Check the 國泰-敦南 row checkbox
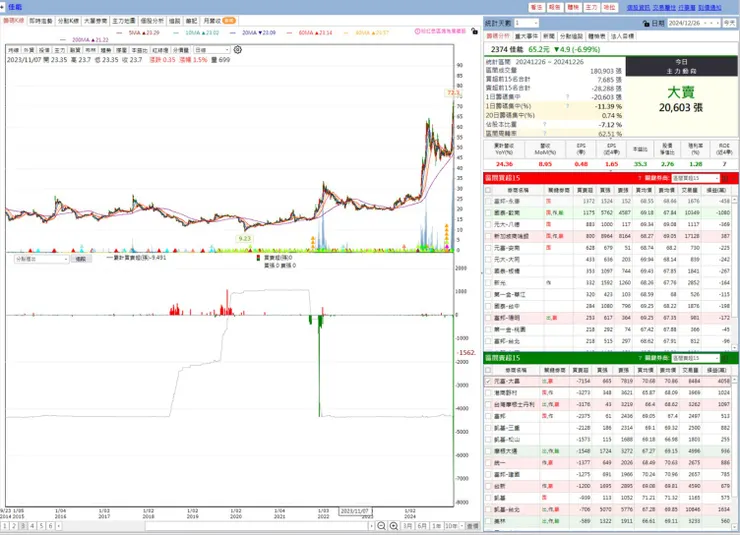 pos(488,213)
